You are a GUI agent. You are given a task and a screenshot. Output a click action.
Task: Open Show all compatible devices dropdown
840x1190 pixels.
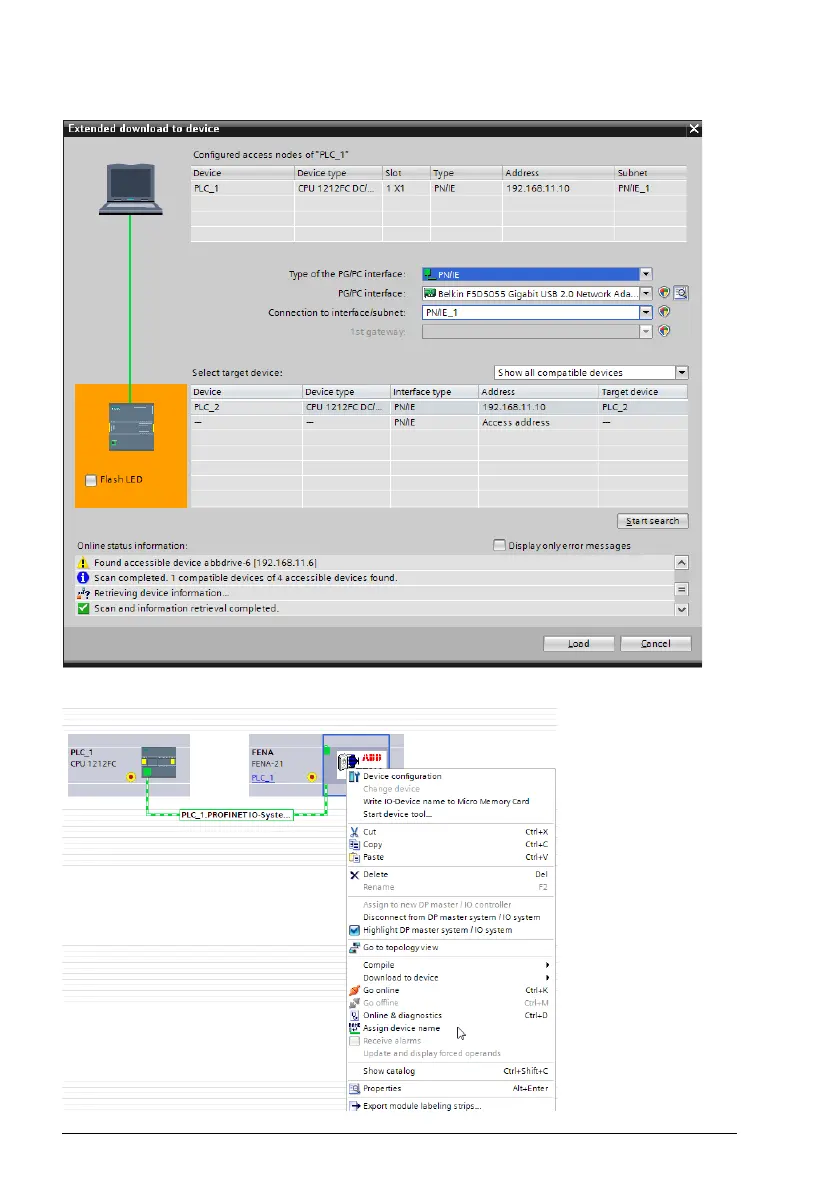tap(681, 373)
